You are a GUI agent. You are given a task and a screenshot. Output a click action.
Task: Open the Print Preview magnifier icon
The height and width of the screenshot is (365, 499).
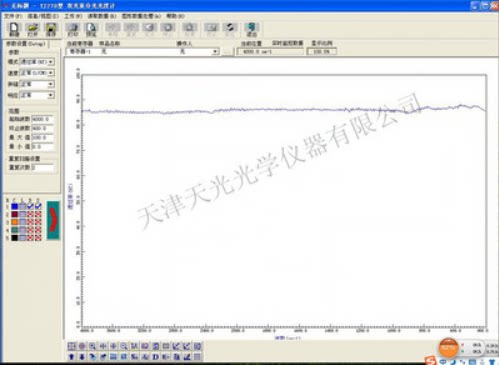91,29
